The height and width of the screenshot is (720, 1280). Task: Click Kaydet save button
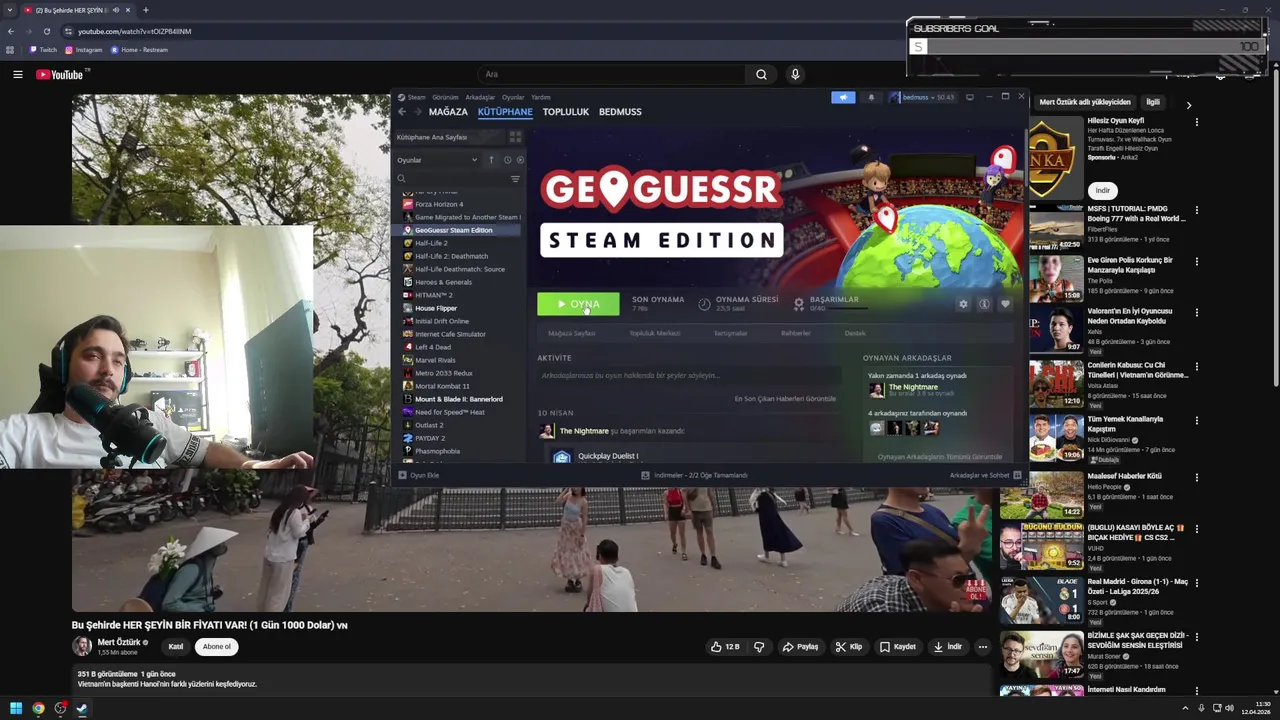pyautogui.click(x=897, y=647)
